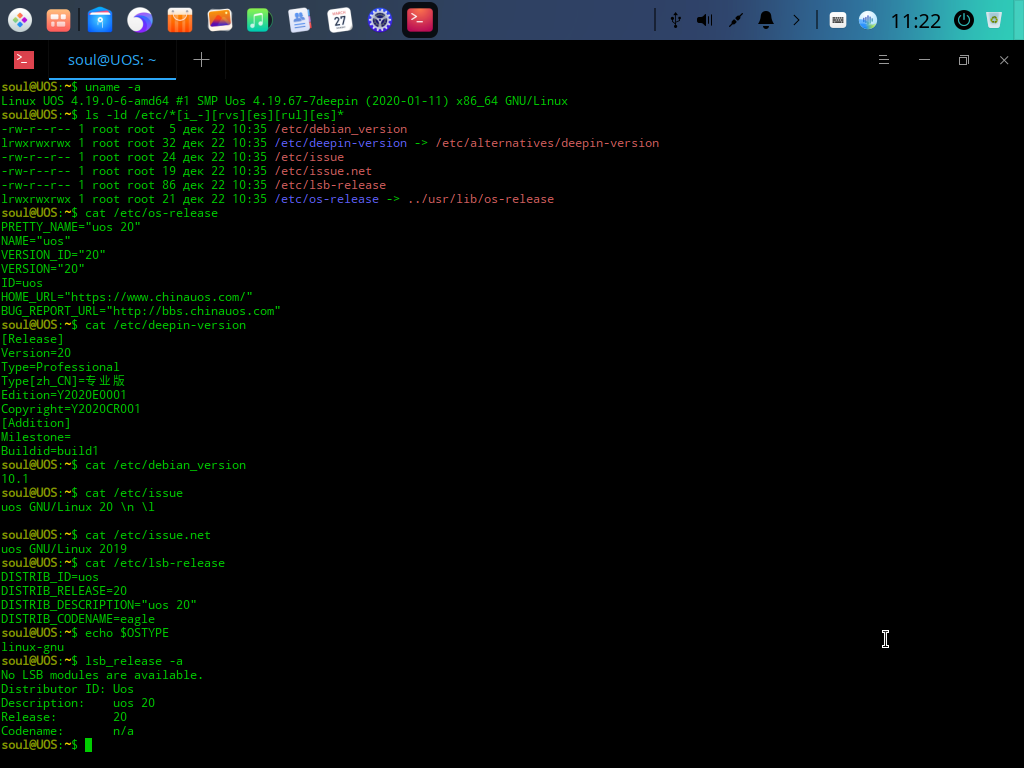The height and width of the screenshot is (768, 1024).
Task: Click the power button in the dock
Action: point(963,20)
